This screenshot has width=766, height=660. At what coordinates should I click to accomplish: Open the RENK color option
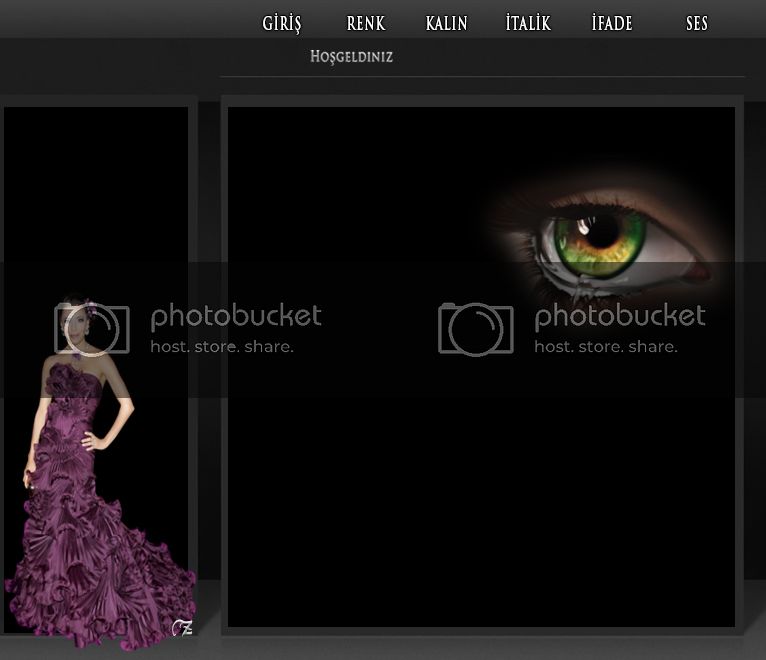click(x=365, y=24)
